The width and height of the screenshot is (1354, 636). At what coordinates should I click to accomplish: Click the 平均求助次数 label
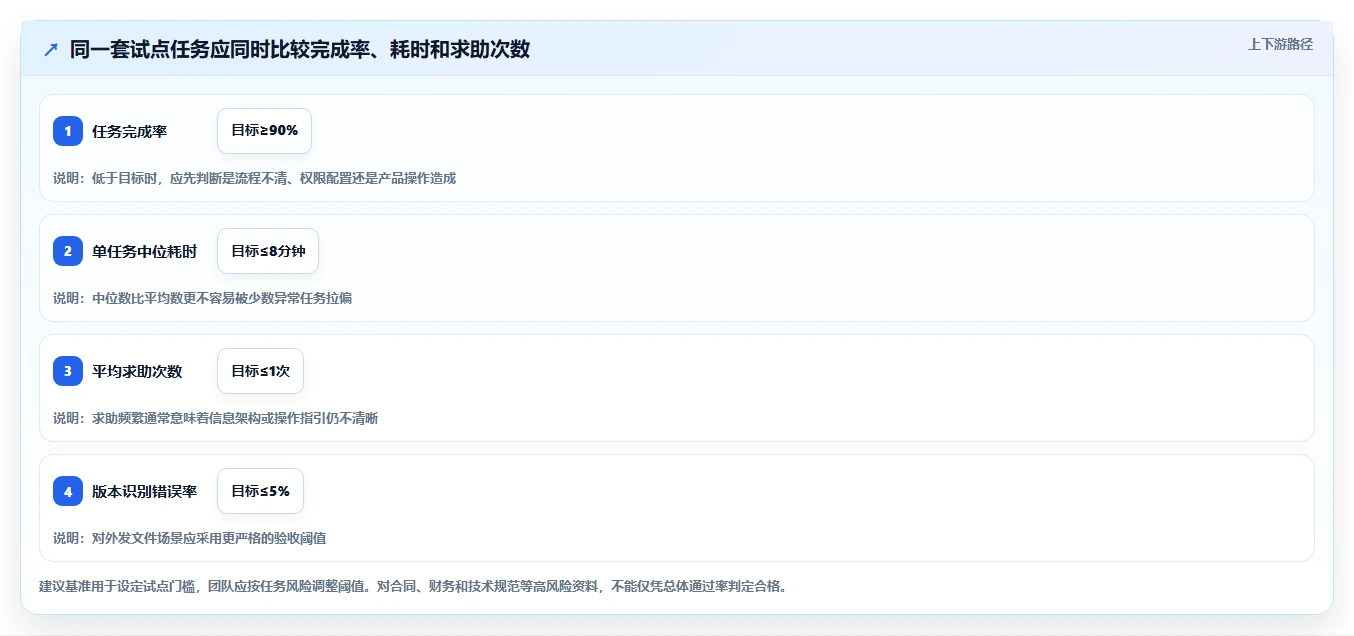click(x=137, y=371)
